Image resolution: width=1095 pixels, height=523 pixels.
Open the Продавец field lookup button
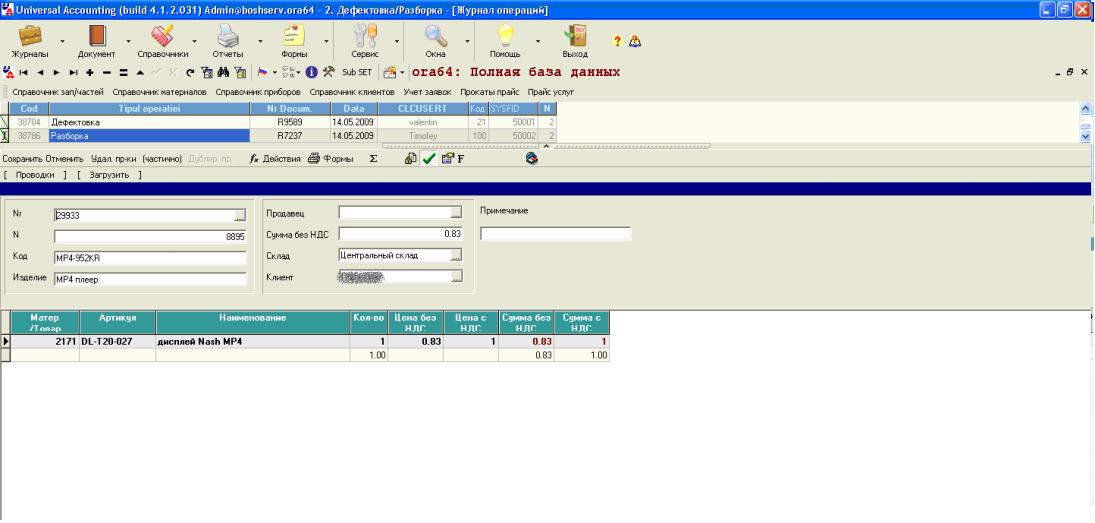coord(456,212)
